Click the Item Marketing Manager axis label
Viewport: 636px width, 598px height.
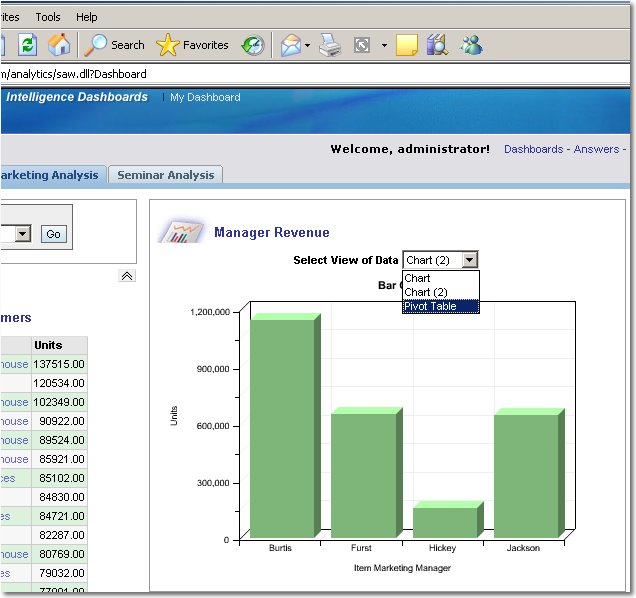402,568
